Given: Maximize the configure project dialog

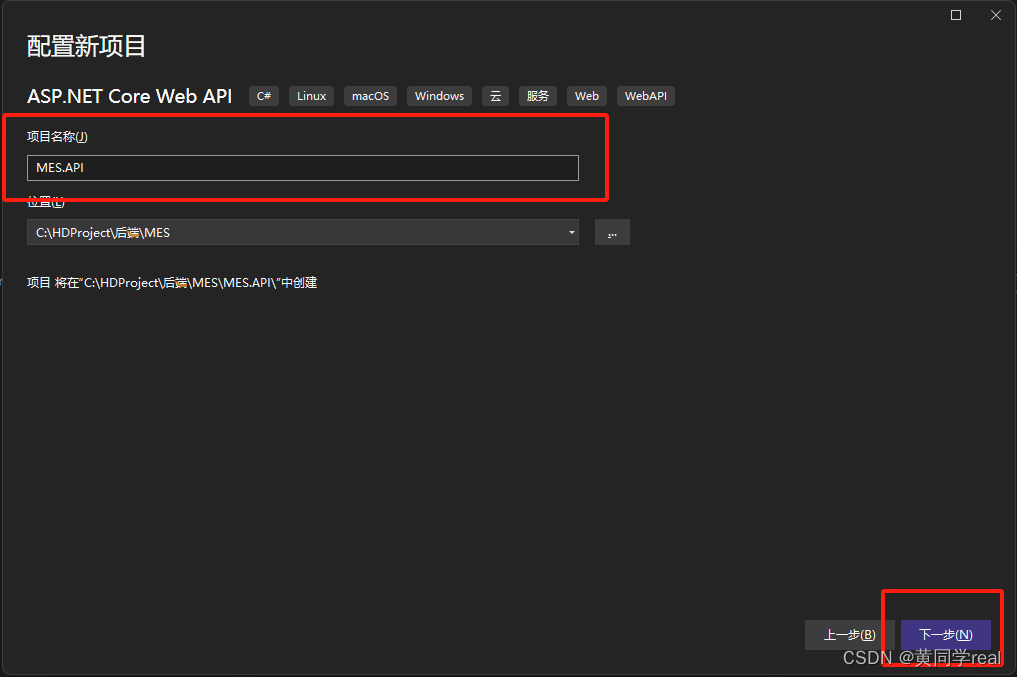Looking at the screenshot, I should pyautogui.click(x=956, y=15).
